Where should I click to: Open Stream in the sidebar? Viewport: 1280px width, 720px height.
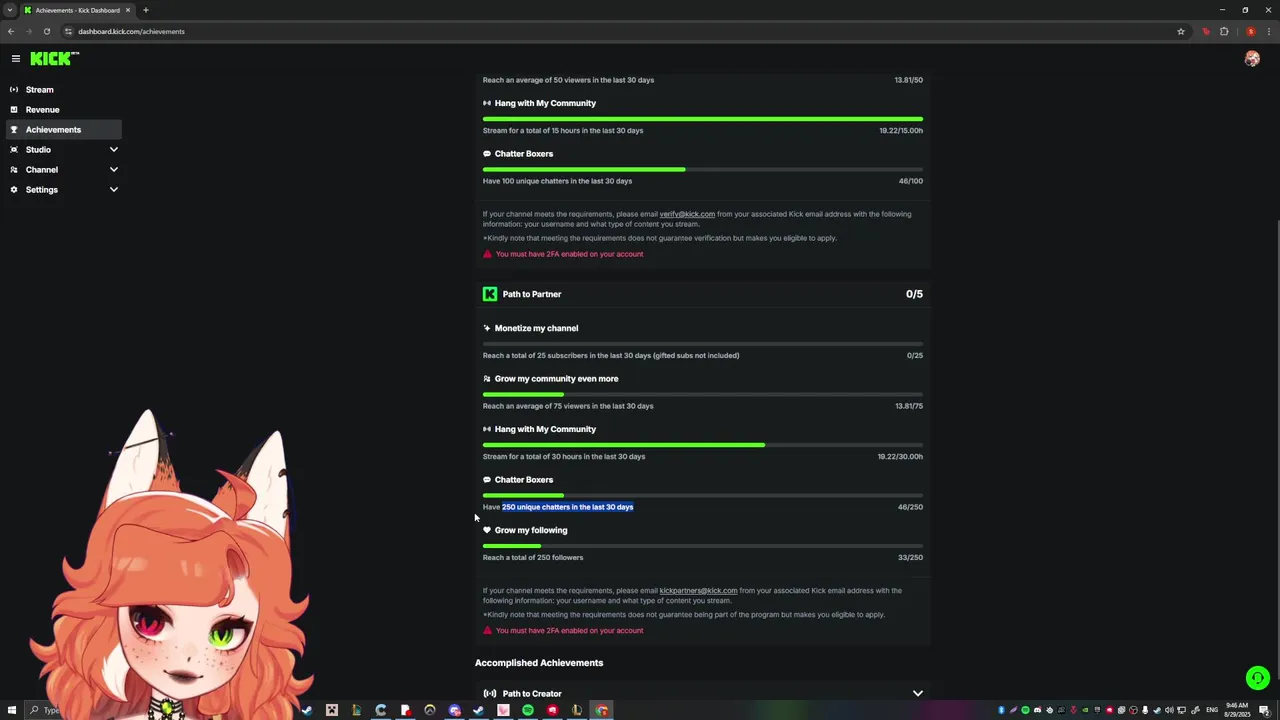point(64,90)
